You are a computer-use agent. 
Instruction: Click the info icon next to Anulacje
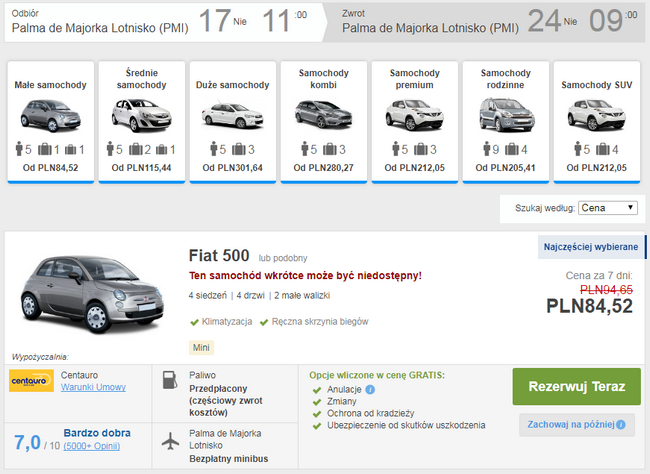(x=370, y=390)
